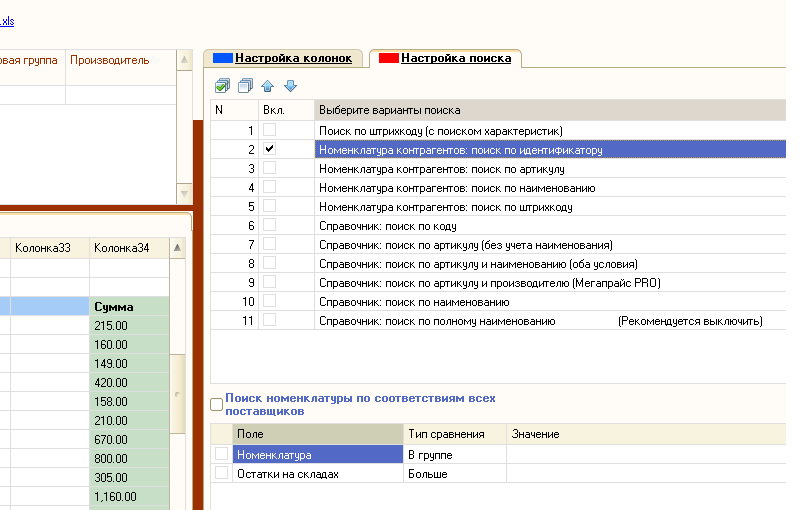Image resolution: width=804 pixels, height=510 pixels.
Task: Move selected search row down
Action: tap(290, 86)
